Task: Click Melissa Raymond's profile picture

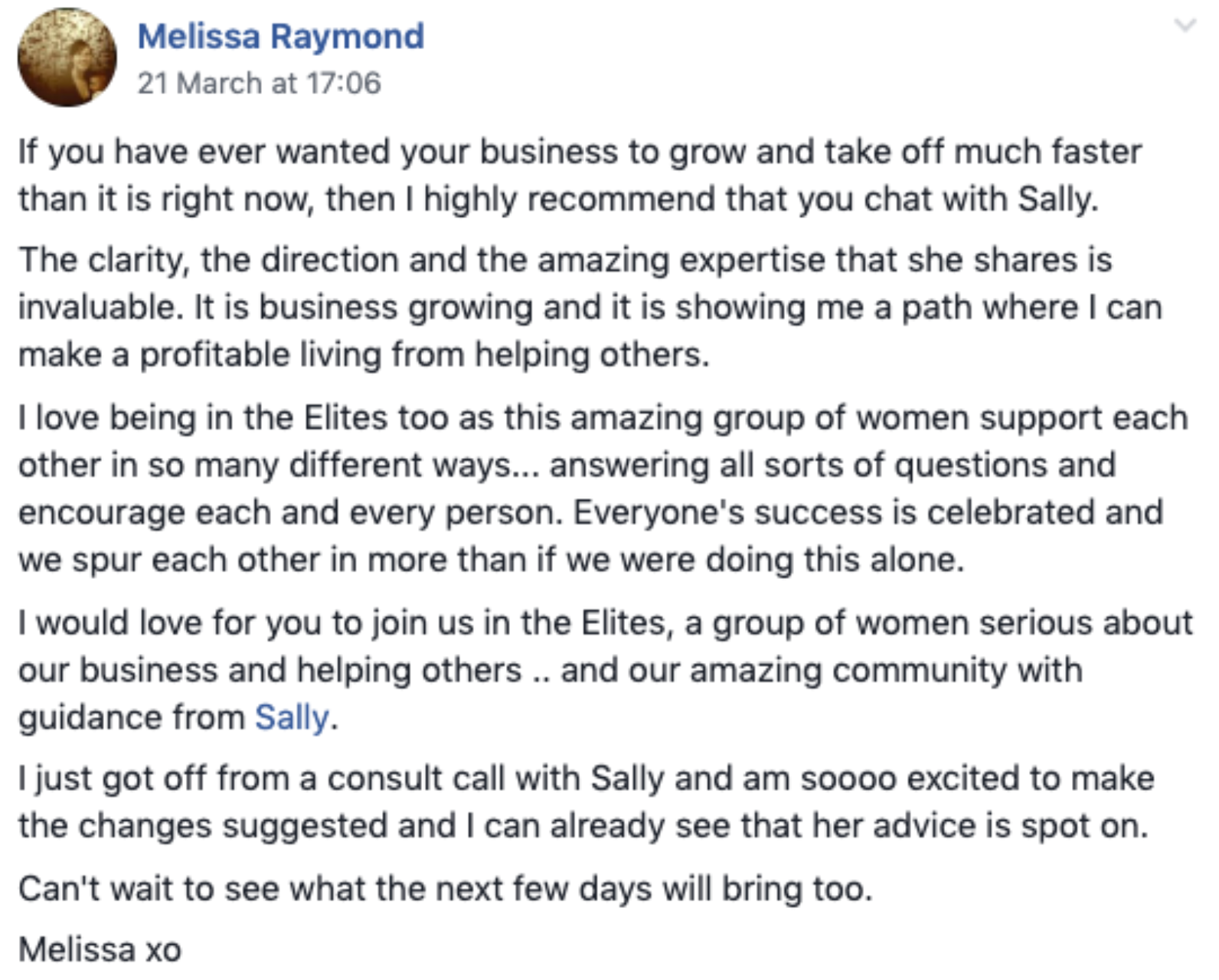Action: [67, 57]
